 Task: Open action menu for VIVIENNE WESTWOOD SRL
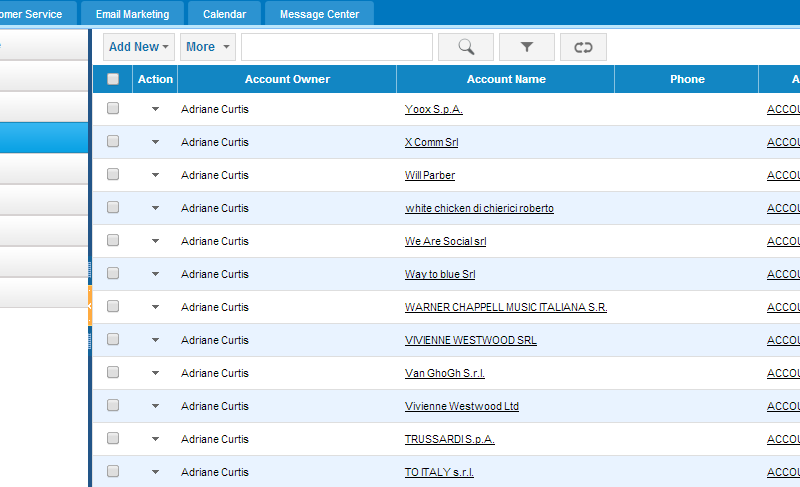pyautogui.click(x=156, y=340)
